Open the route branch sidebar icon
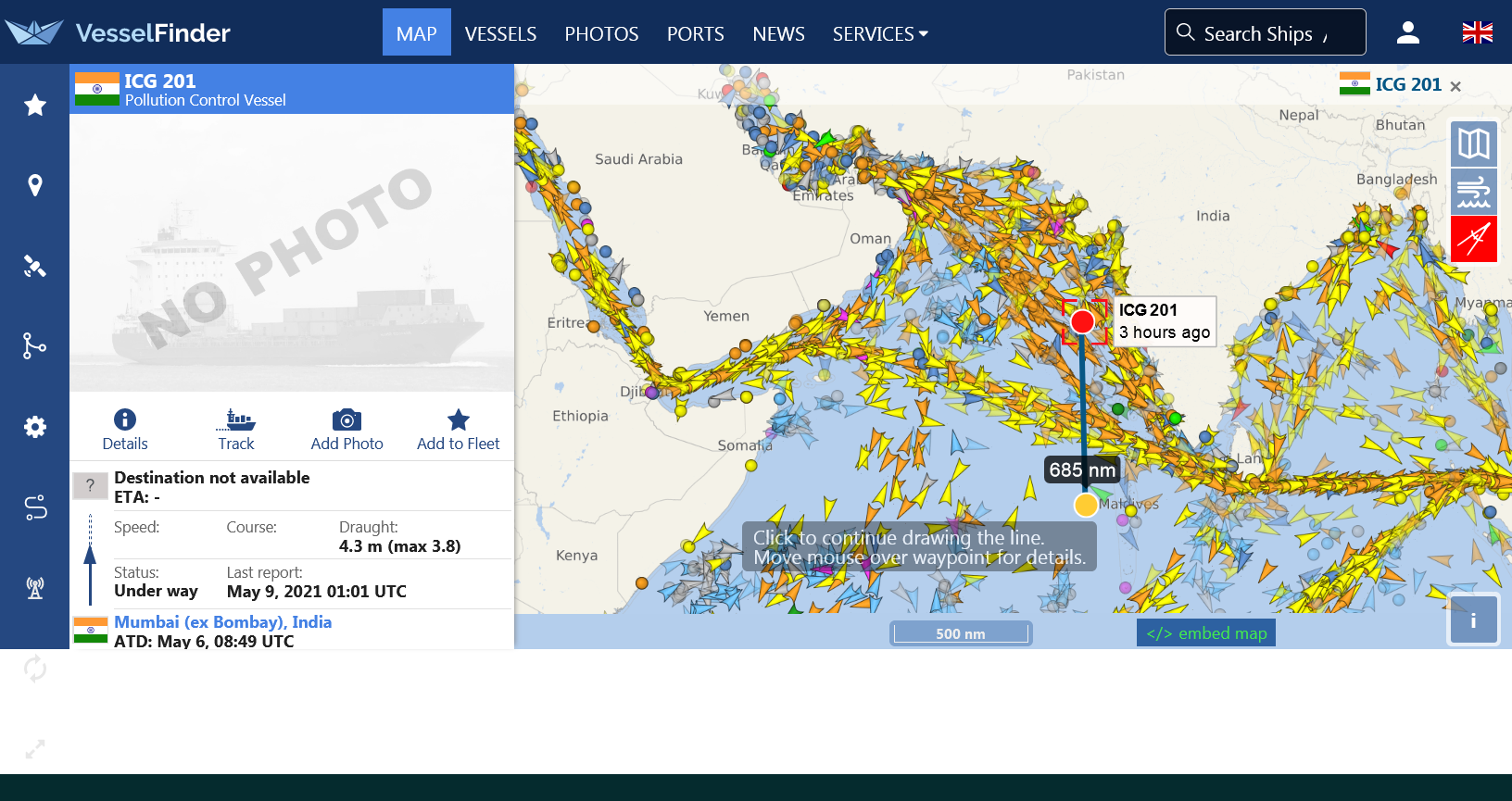Screen dimensions: 1512x801 [x=35, y=346]
